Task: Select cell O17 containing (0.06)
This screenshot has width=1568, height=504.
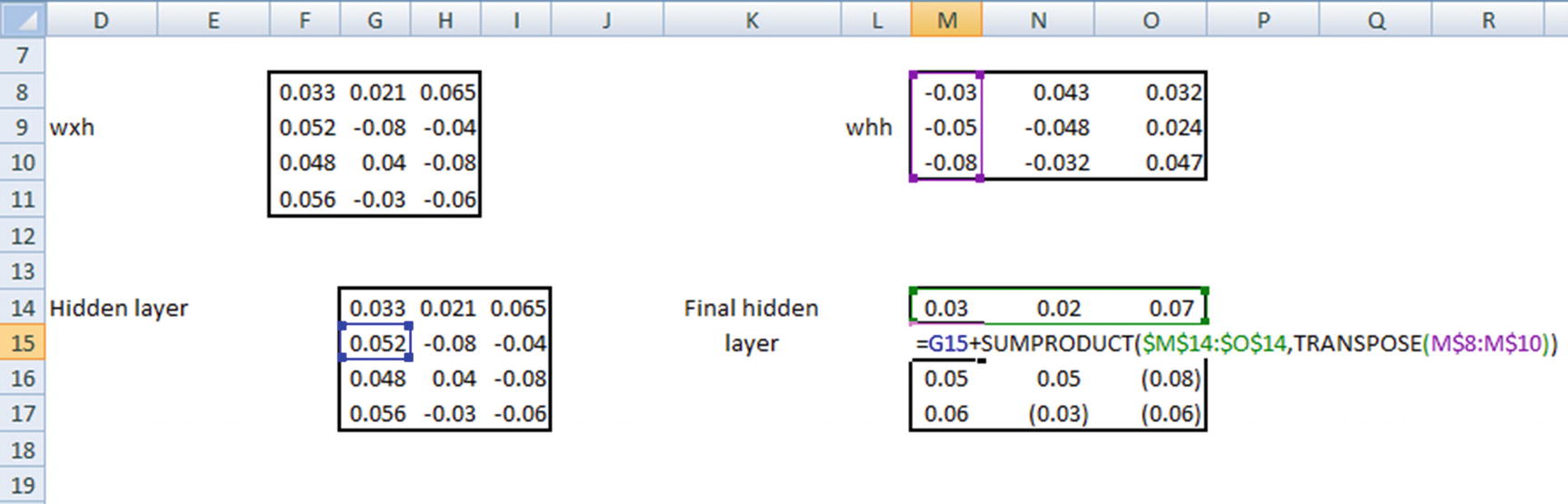Action: pyautogui.click(x=1151, y=414)
